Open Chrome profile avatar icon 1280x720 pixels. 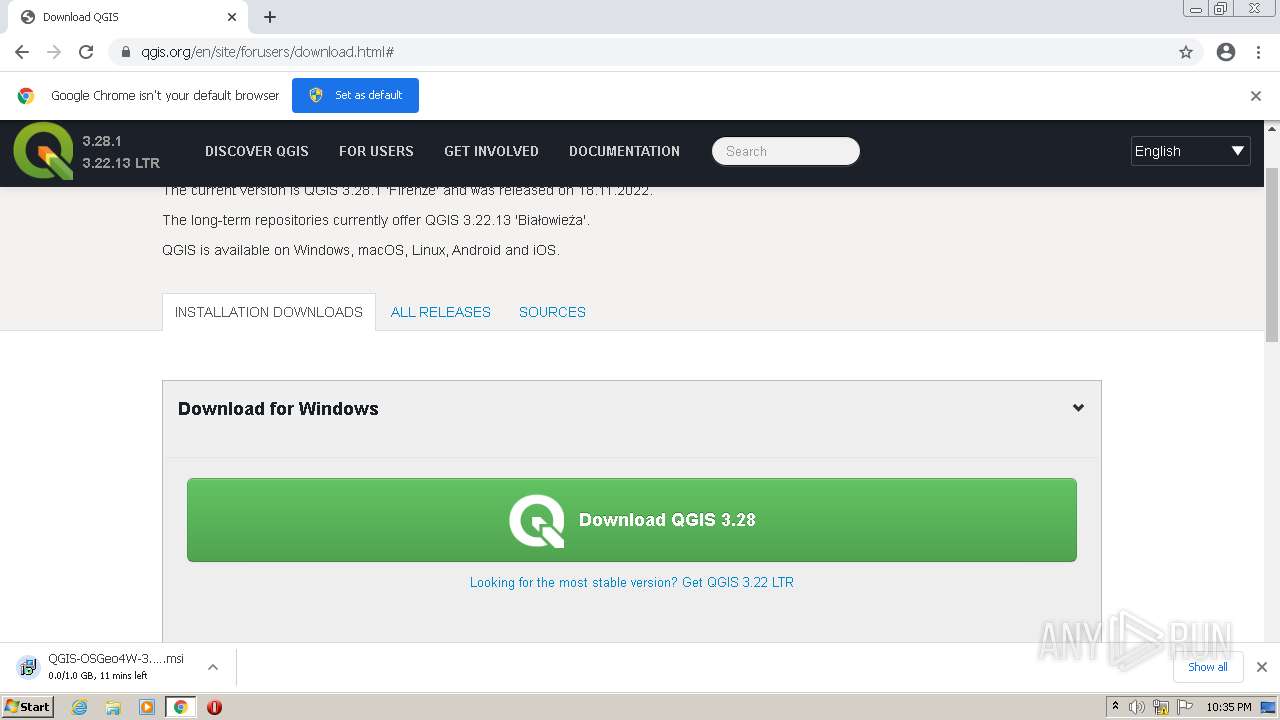(x=1226, y=52)
